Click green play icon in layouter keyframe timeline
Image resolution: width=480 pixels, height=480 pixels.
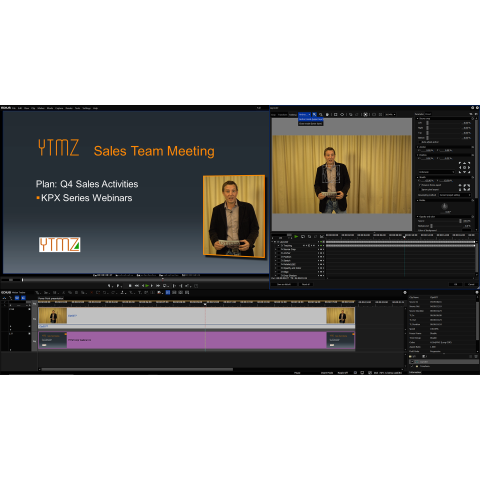[x=296, y=236]
